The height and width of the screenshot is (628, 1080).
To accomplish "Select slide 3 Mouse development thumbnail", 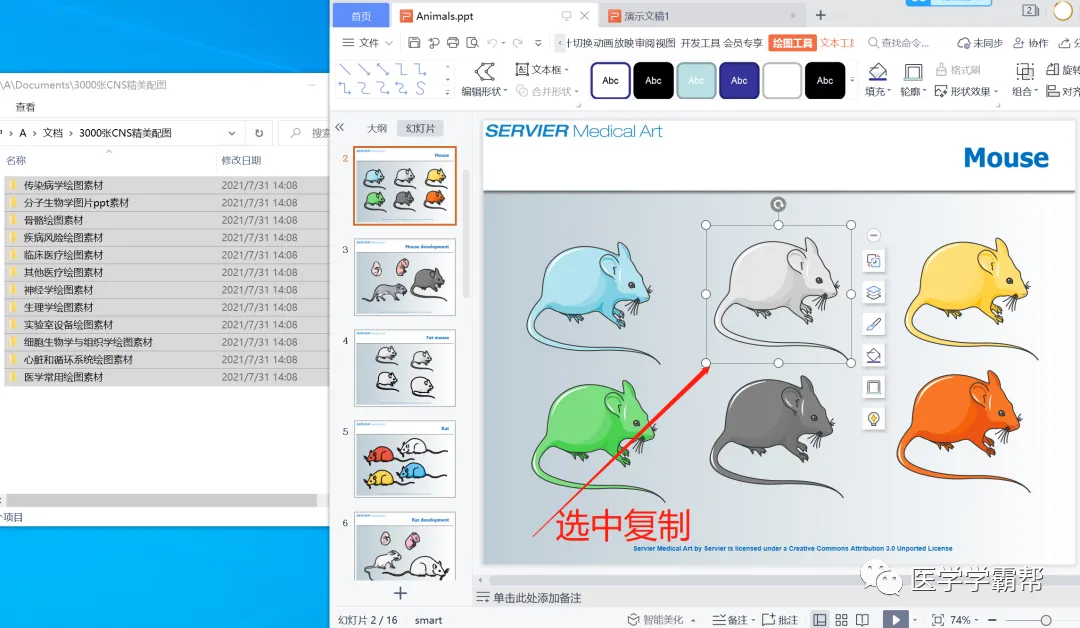I will tap(405, 277).
